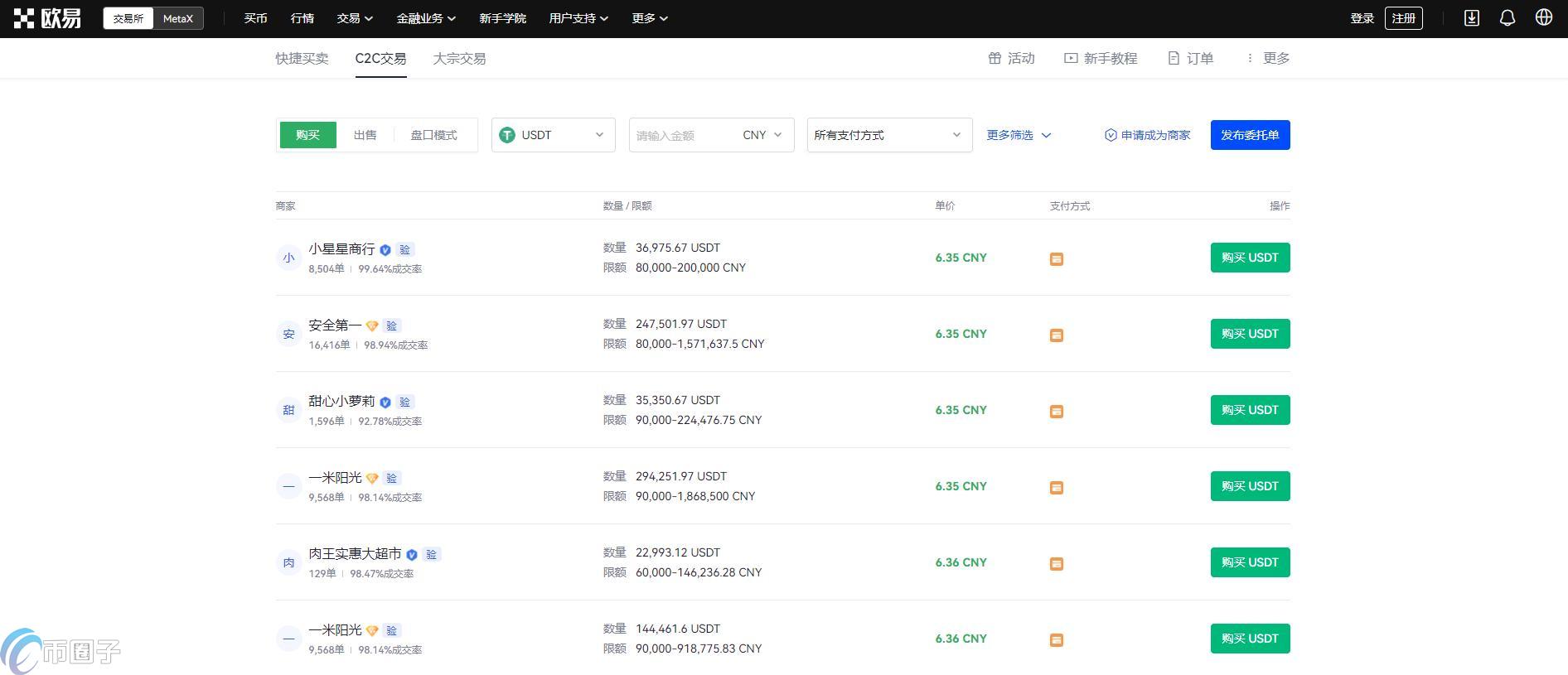The image size is (1568, 675).
Task: Click bank card payment icon for 甜心小萝莉
Action: 1057,412
